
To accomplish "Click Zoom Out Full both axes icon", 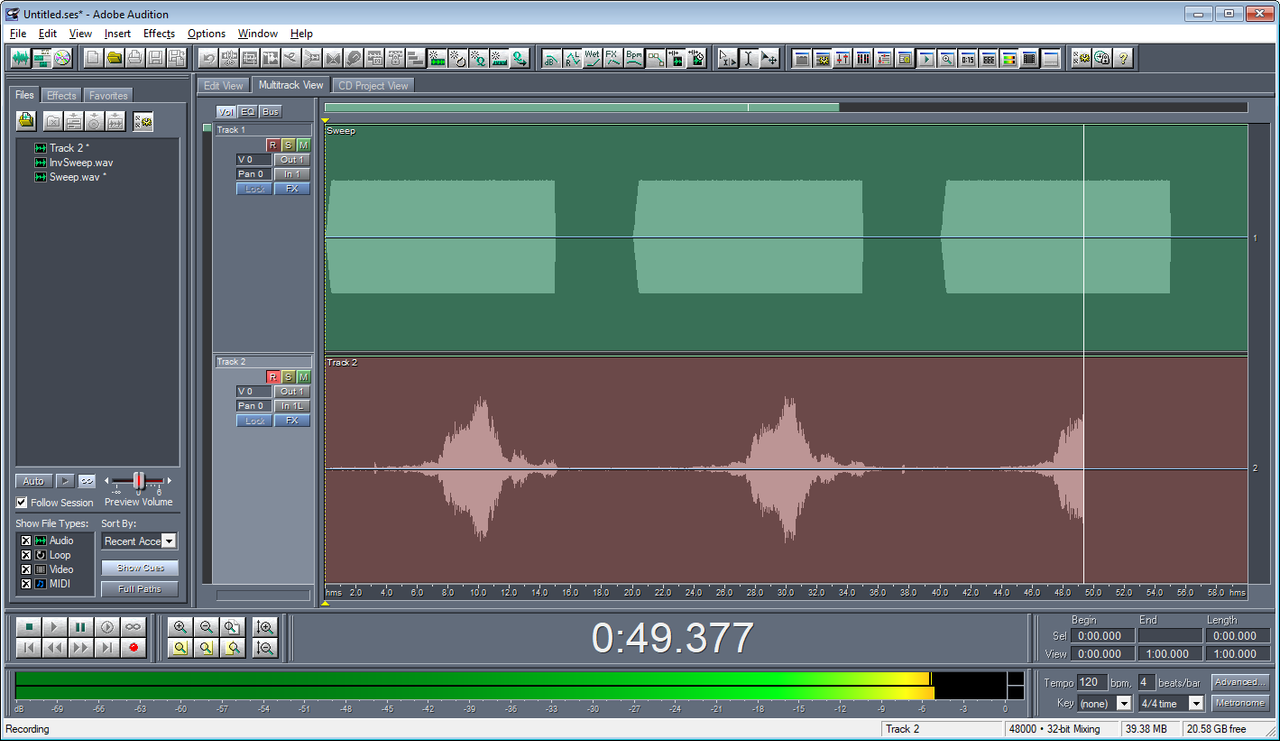I will tap(232, 627).
